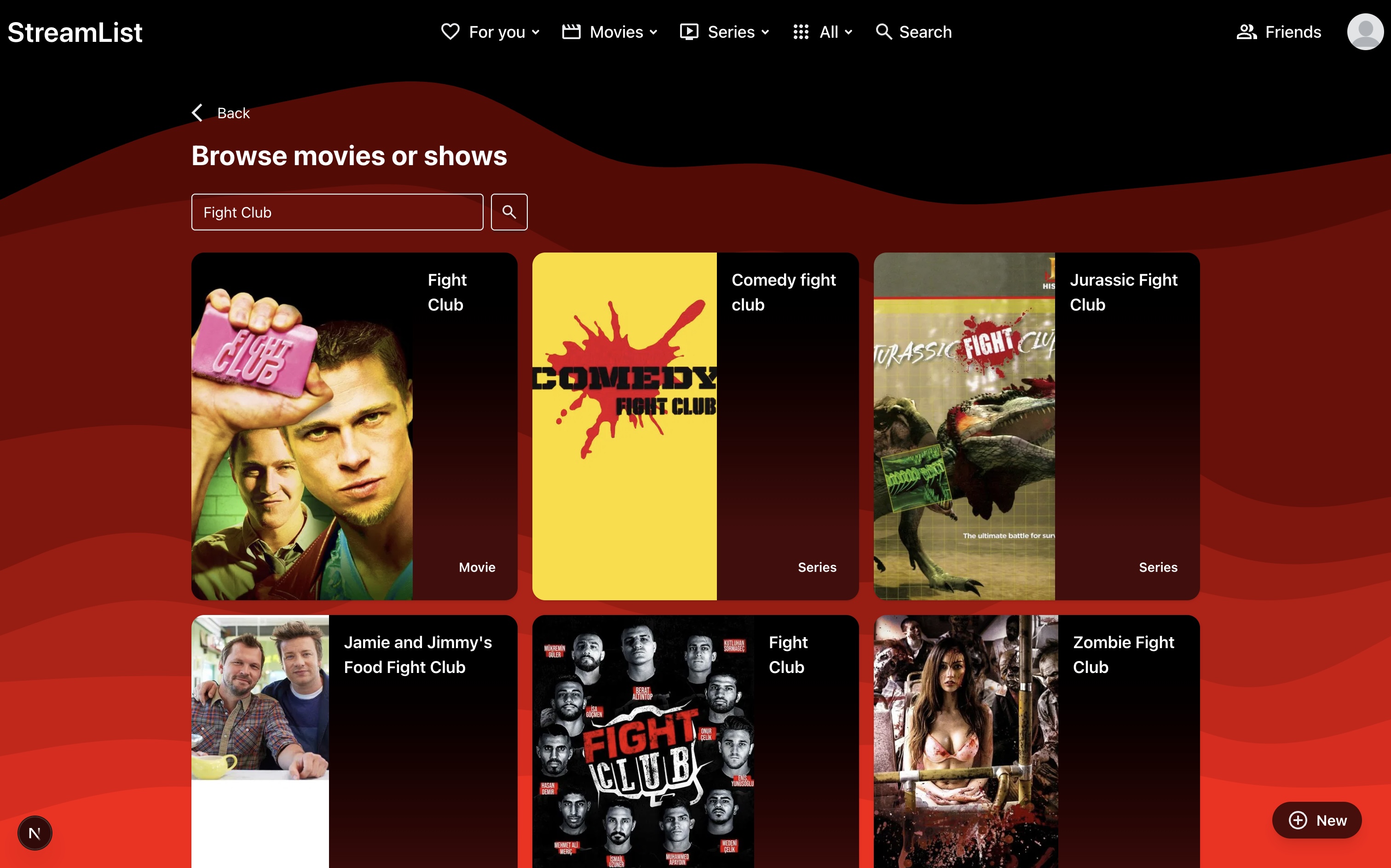Click the Friends people icon

coord(1247,32)
